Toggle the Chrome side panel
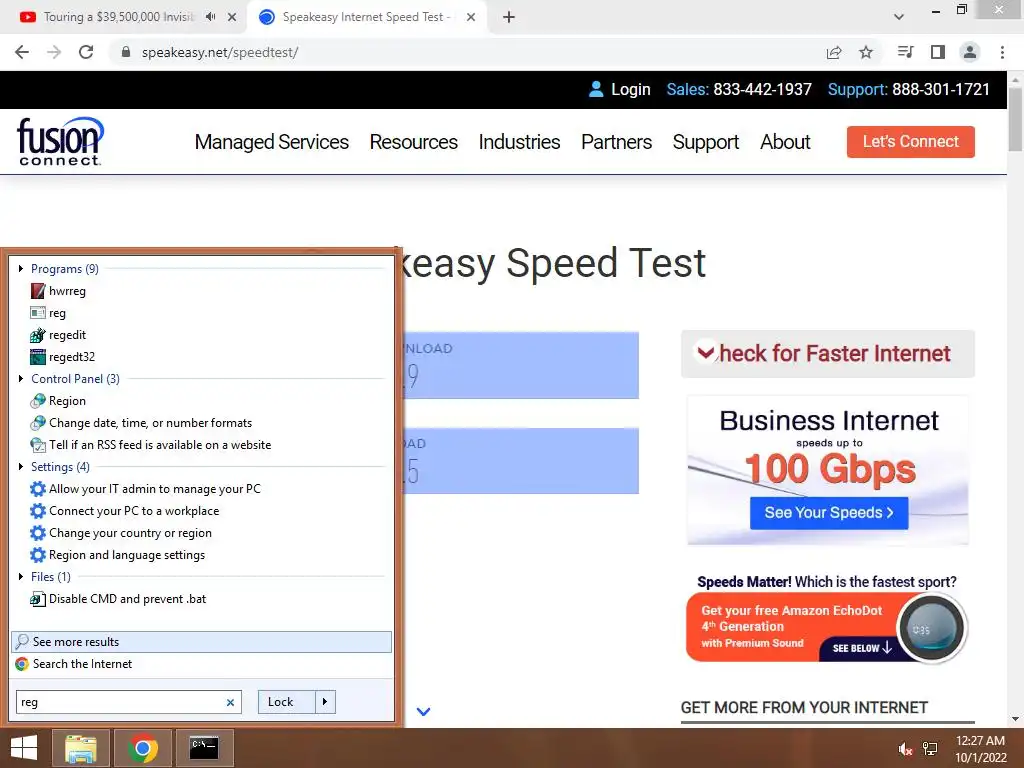 (938, 52)
